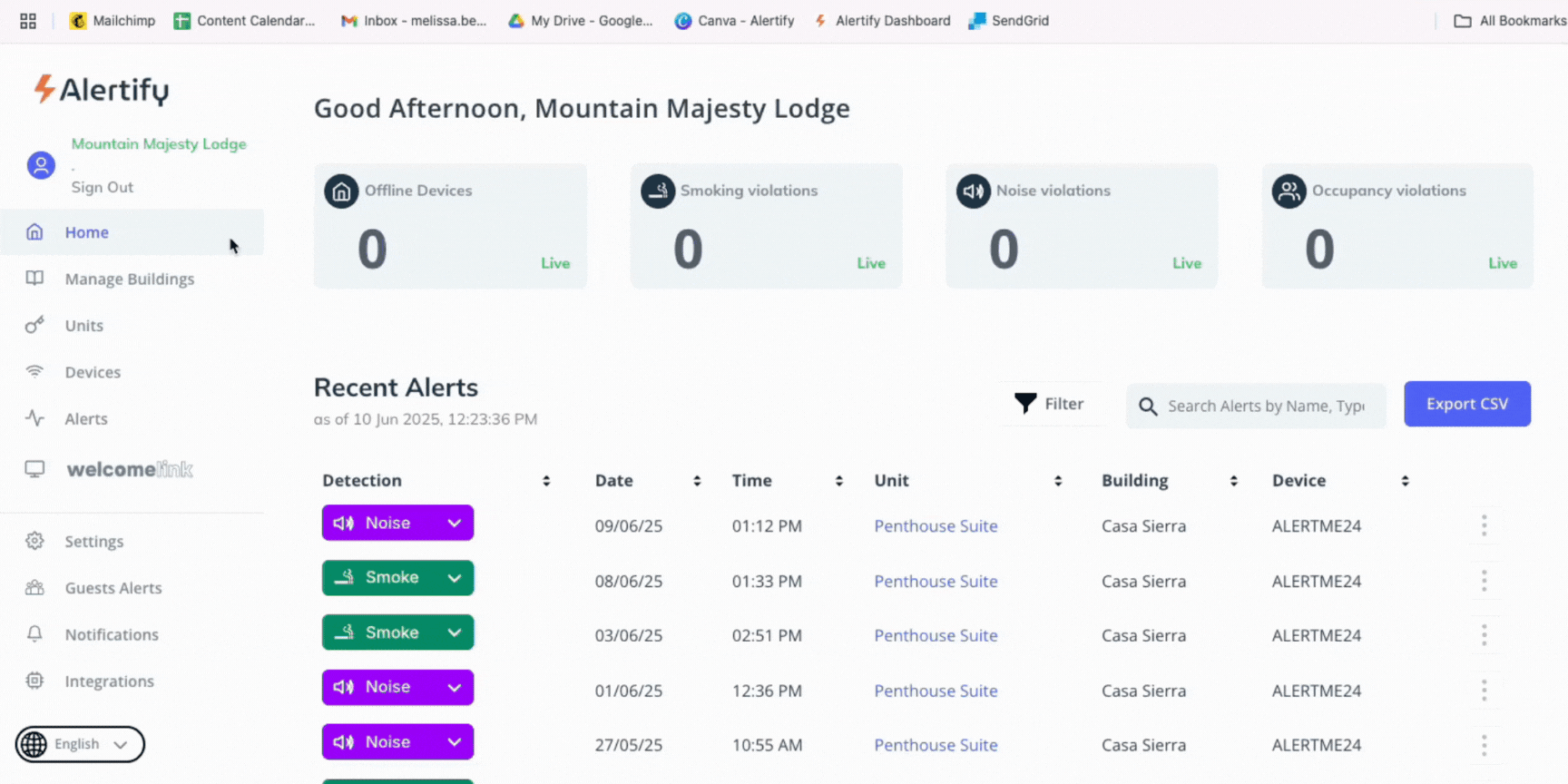Click the Smoking violations card icon

[x=657, y=191]
